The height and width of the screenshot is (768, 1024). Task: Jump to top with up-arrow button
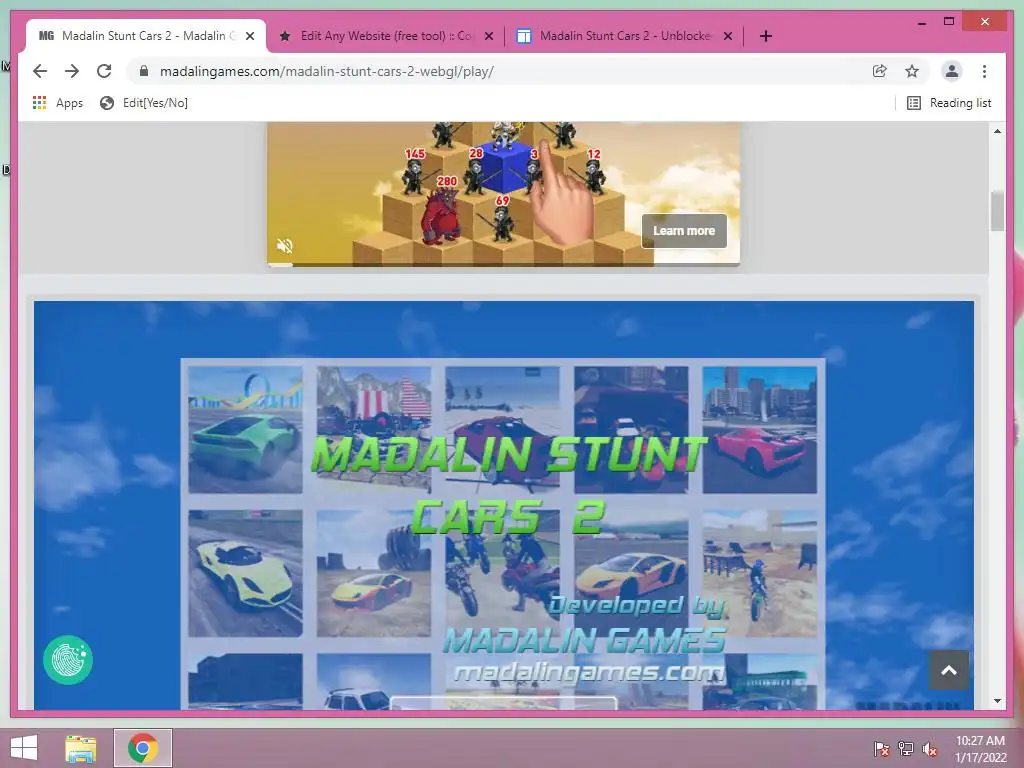coord(949,670)
